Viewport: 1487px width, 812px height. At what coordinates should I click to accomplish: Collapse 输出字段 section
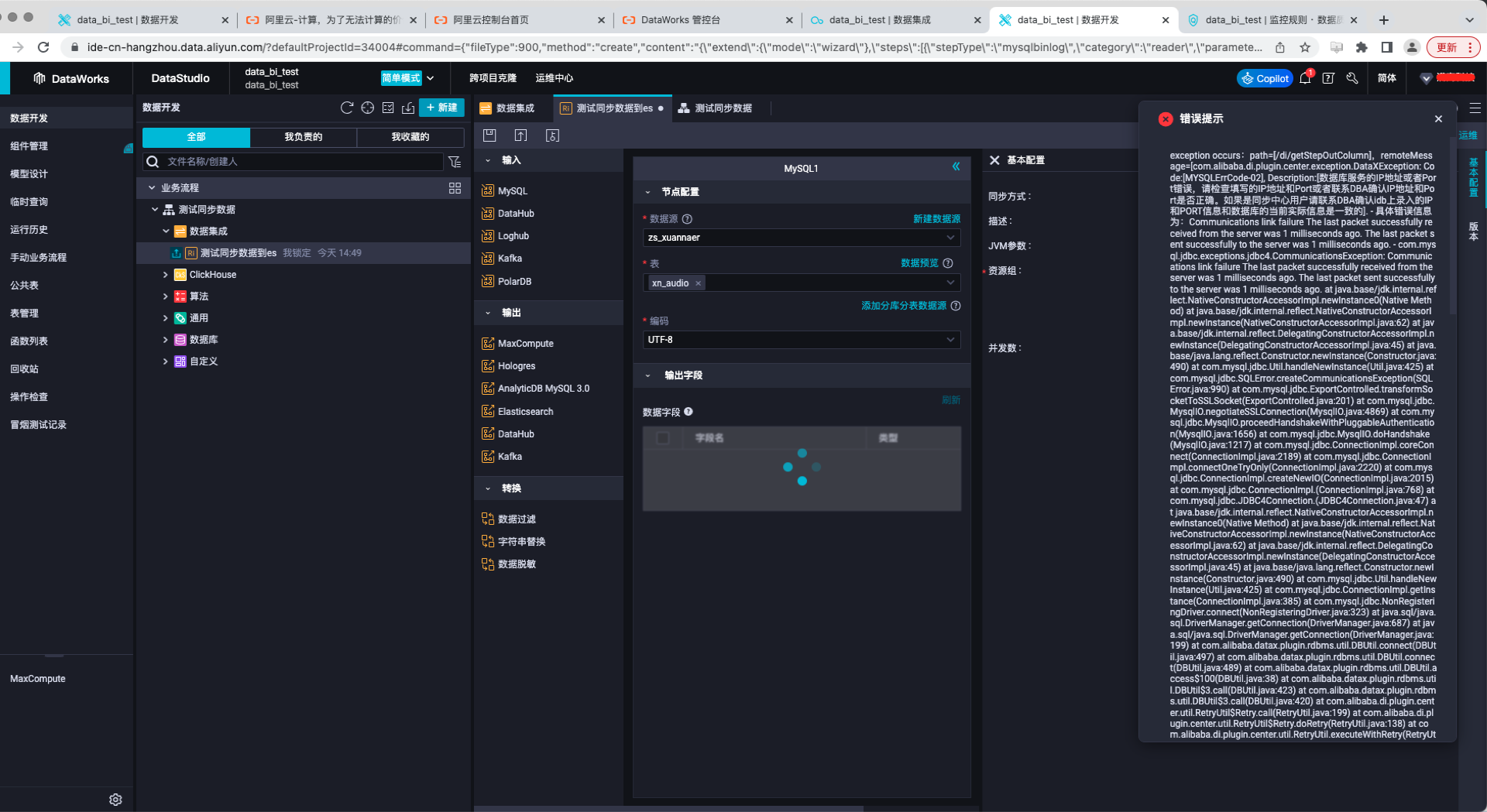click(x=648, y=375)
